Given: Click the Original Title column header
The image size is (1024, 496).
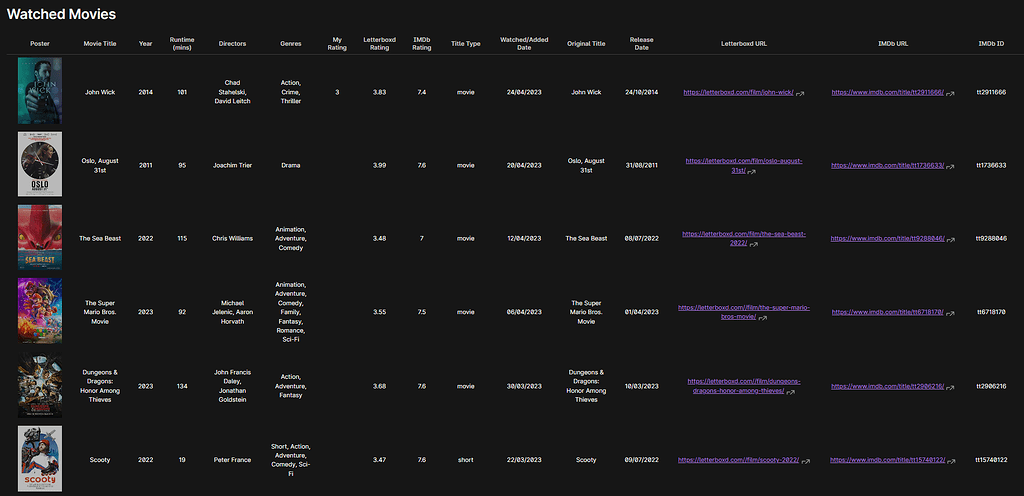Looking at the screenshot, I should [586, 44].
